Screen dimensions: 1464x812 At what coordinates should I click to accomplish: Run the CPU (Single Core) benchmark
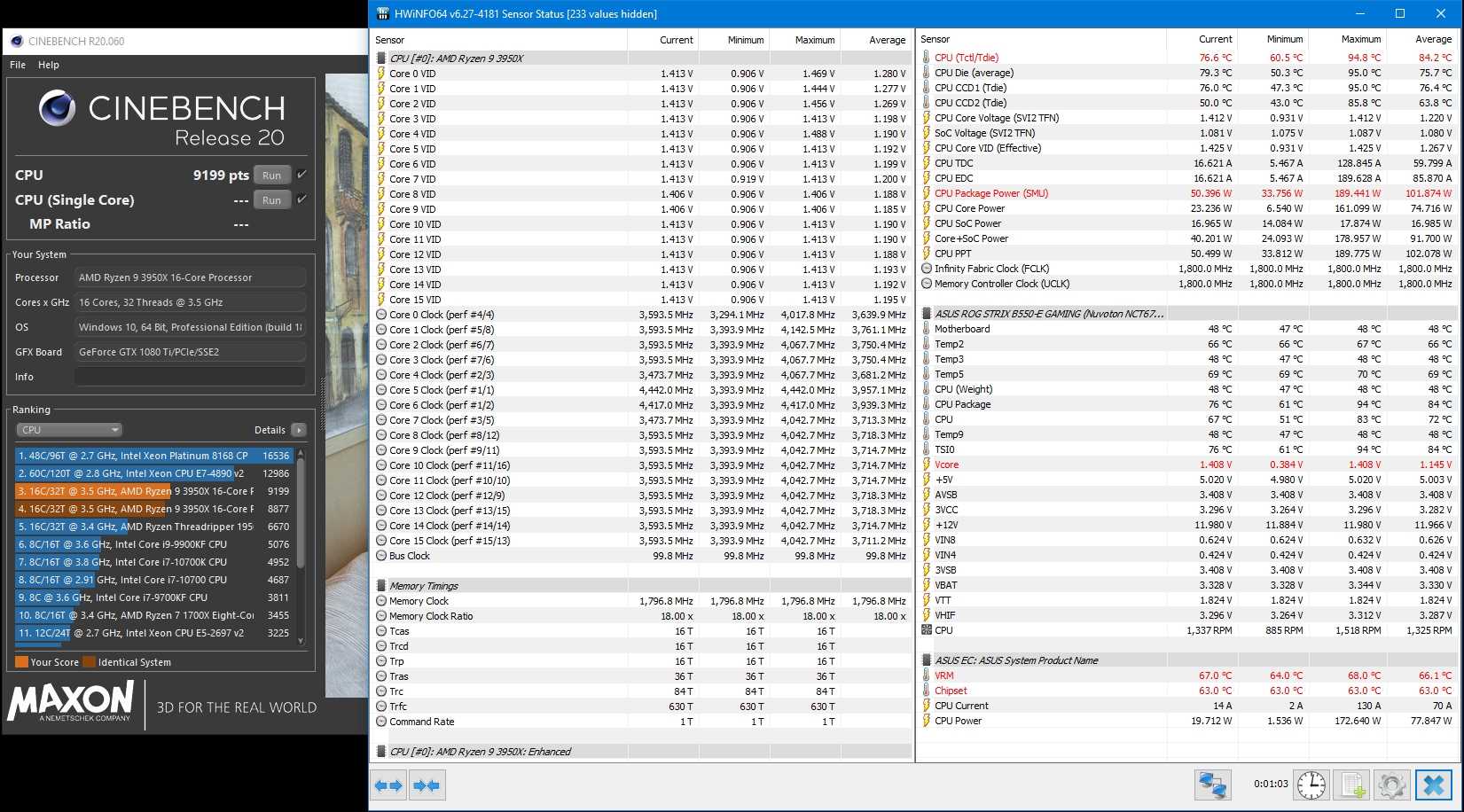[271, 200]
